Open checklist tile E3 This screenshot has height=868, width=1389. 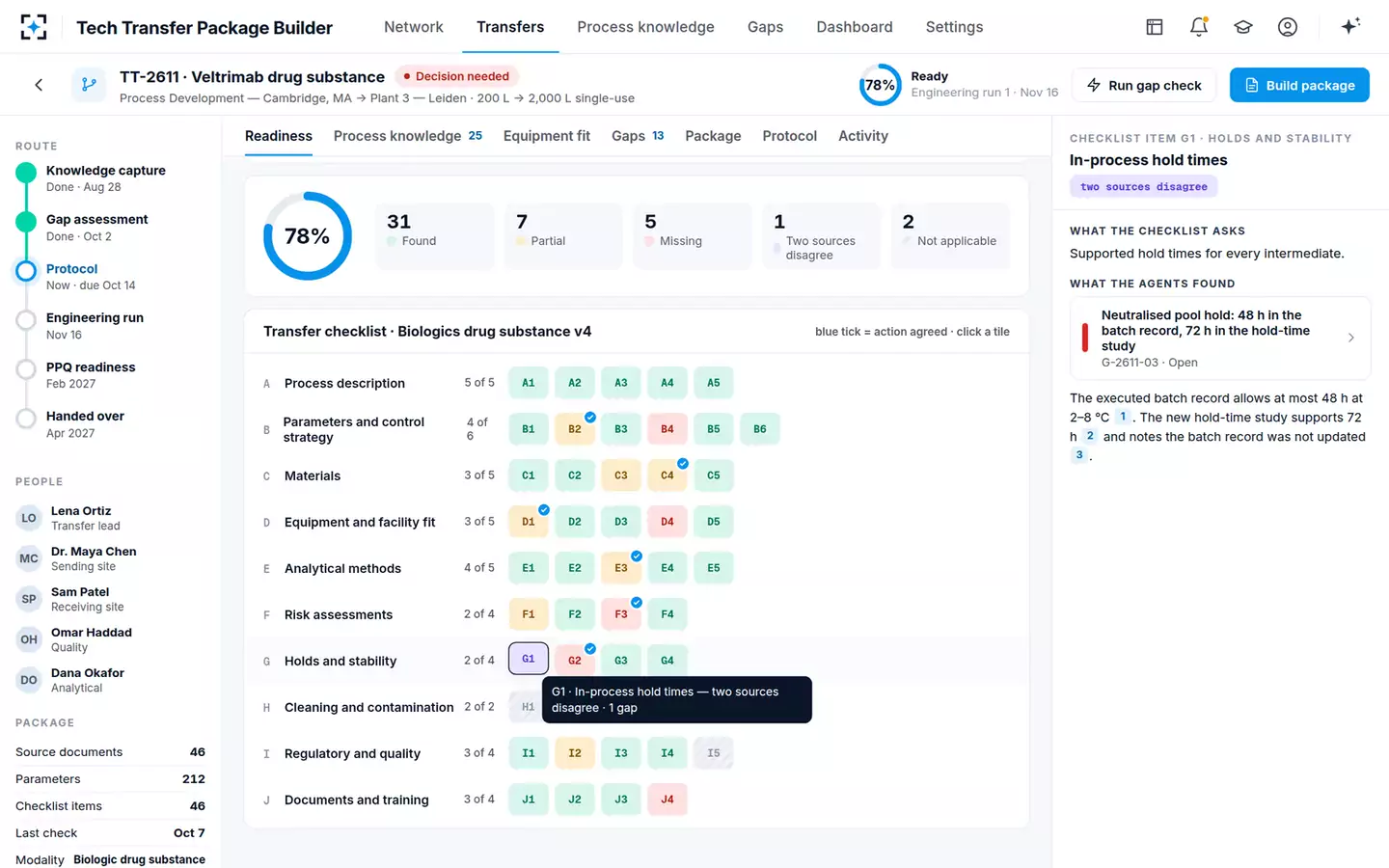[x=621, y=568]
